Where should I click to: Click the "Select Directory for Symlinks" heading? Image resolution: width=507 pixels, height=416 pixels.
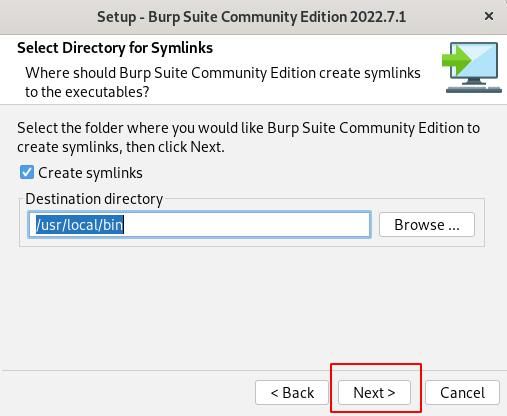tap(115, 48)
